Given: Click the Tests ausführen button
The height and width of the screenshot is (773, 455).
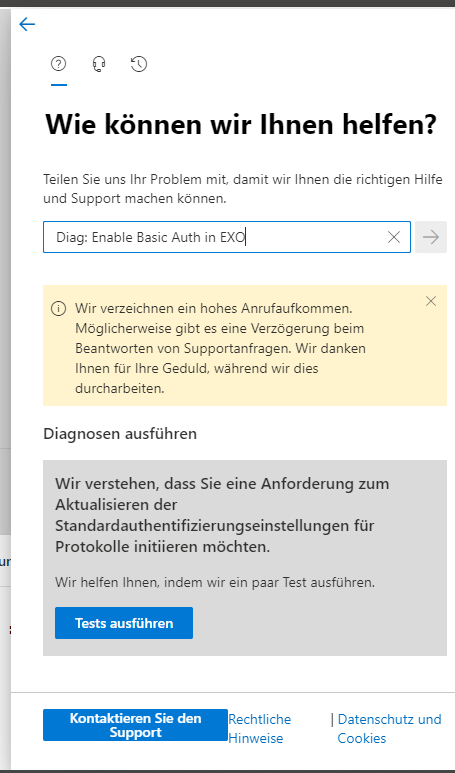Looking at the screenshot, I should tap(124, 623).
